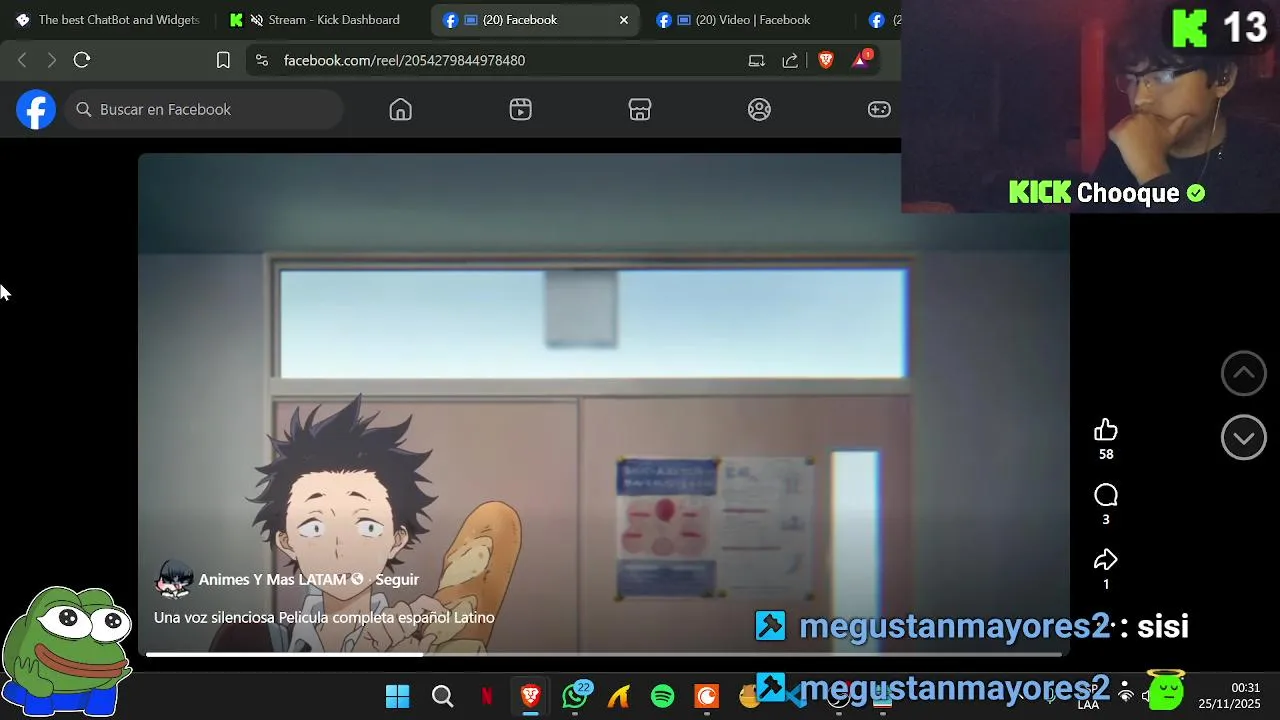The width and height of the screenshot is (1280, 720).
Task: Share the reel with arrow icon
Action: [1105, 560]
